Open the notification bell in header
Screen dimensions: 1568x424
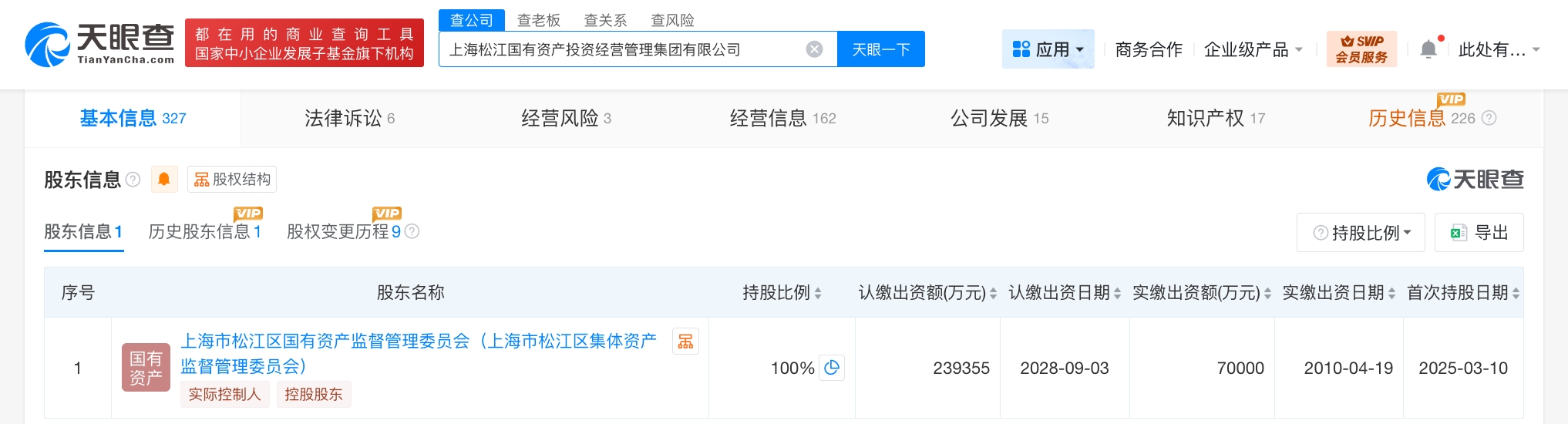(1428, 49)
